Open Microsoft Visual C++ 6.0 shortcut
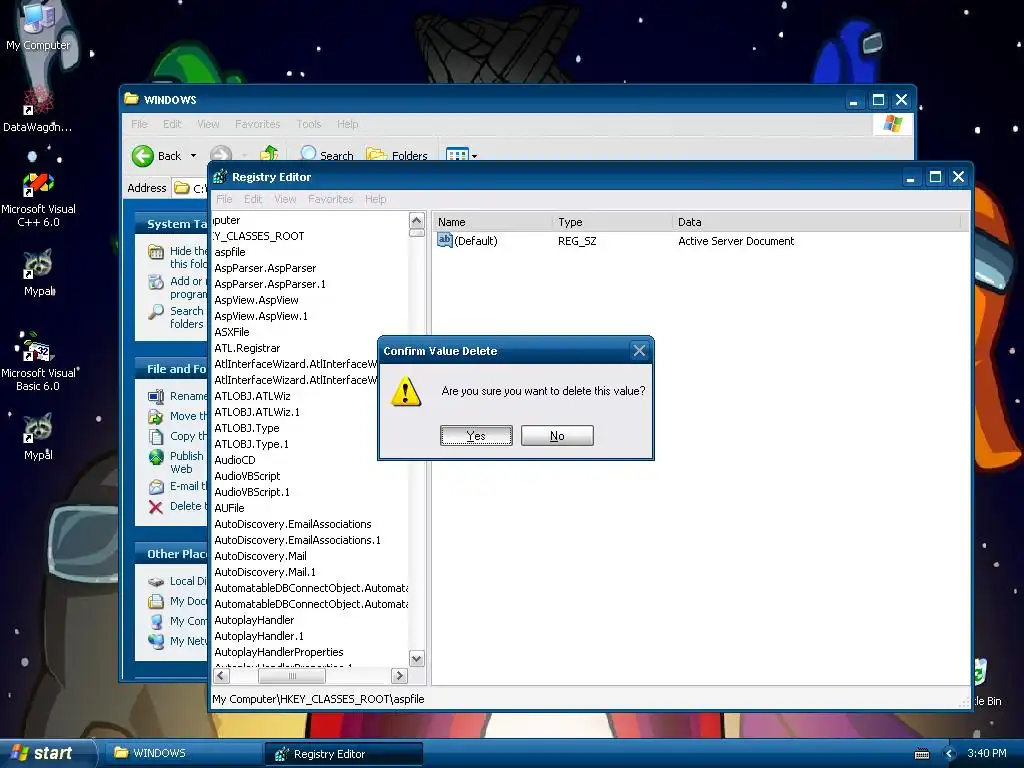The height and width of the screenshot is (768, 1024). (x=38, y=199)
